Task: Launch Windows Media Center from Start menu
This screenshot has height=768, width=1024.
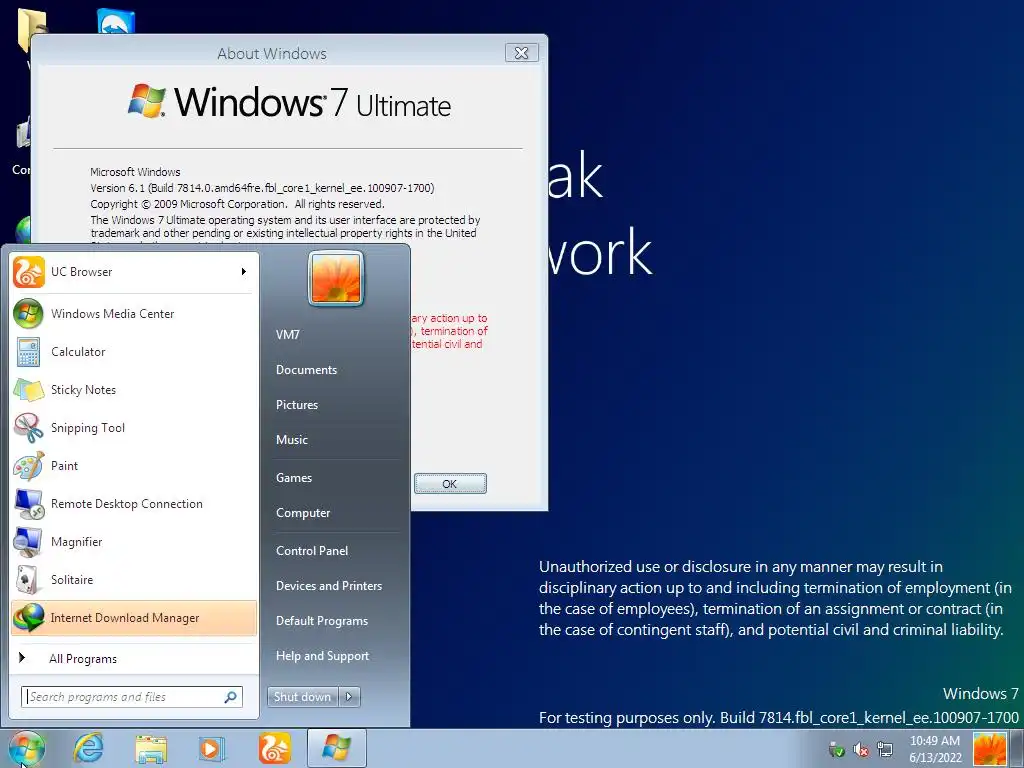Action: click(x=134, y=313)
